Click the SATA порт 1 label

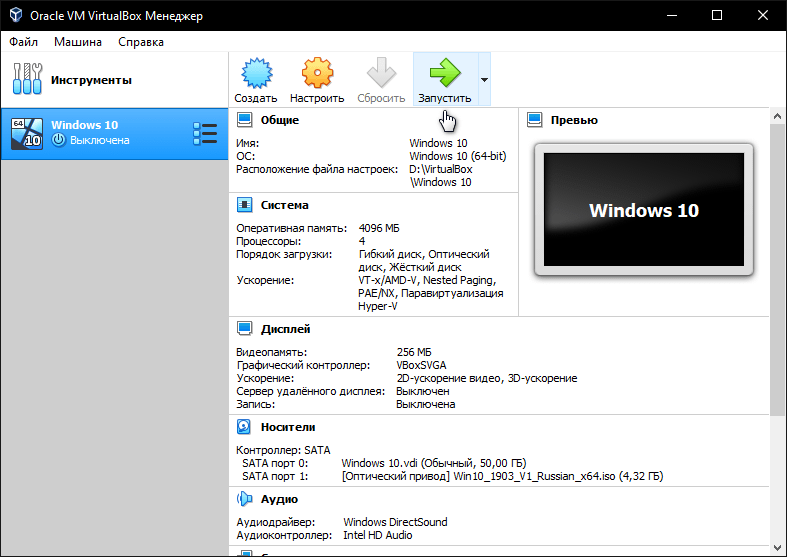[275, 476]
